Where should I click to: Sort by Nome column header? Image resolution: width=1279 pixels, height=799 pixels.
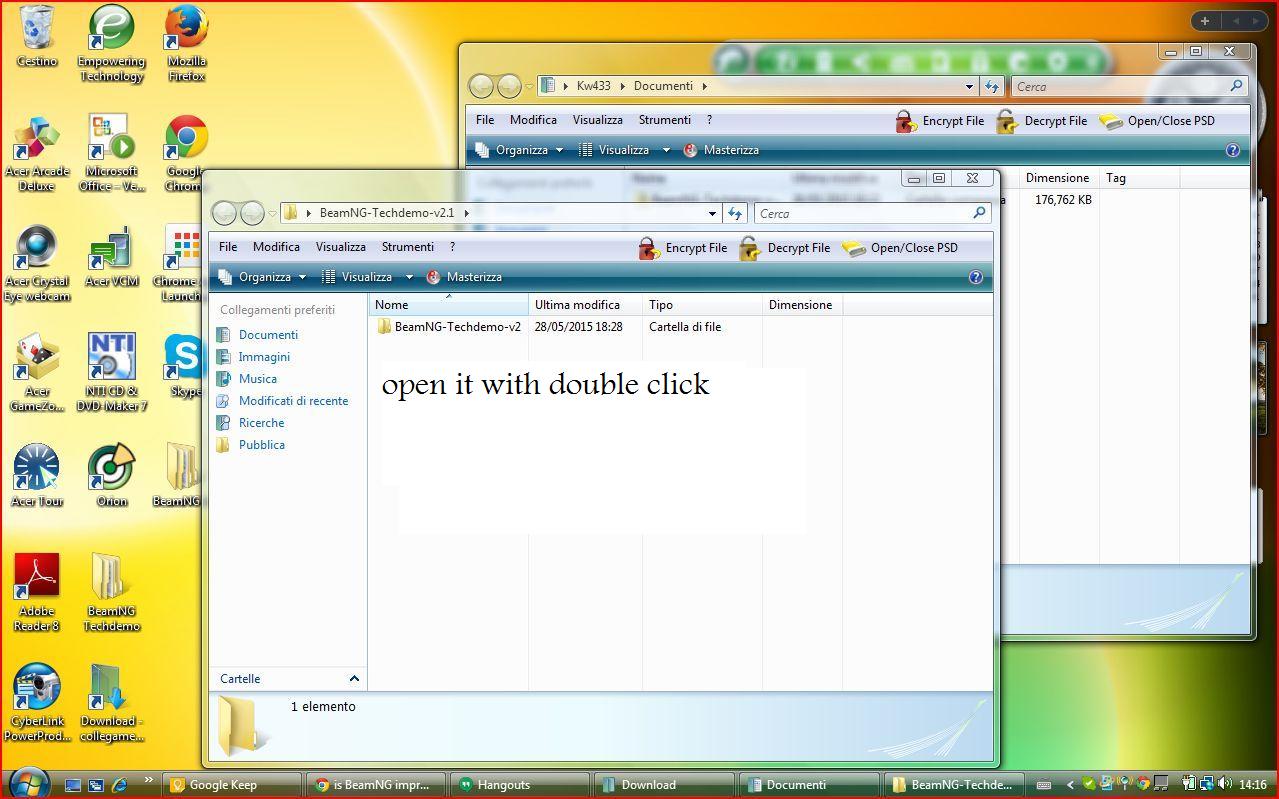click(449, 305)
